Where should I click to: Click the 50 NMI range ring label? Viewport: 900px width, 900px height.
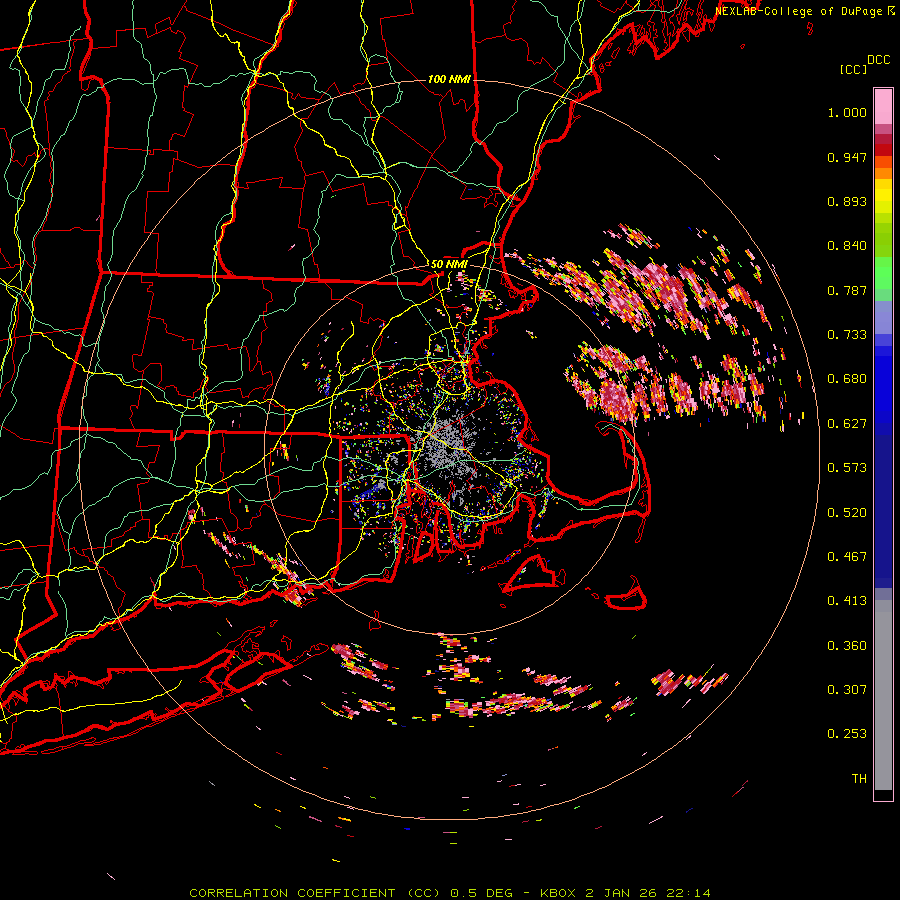[x=449, y=265]
